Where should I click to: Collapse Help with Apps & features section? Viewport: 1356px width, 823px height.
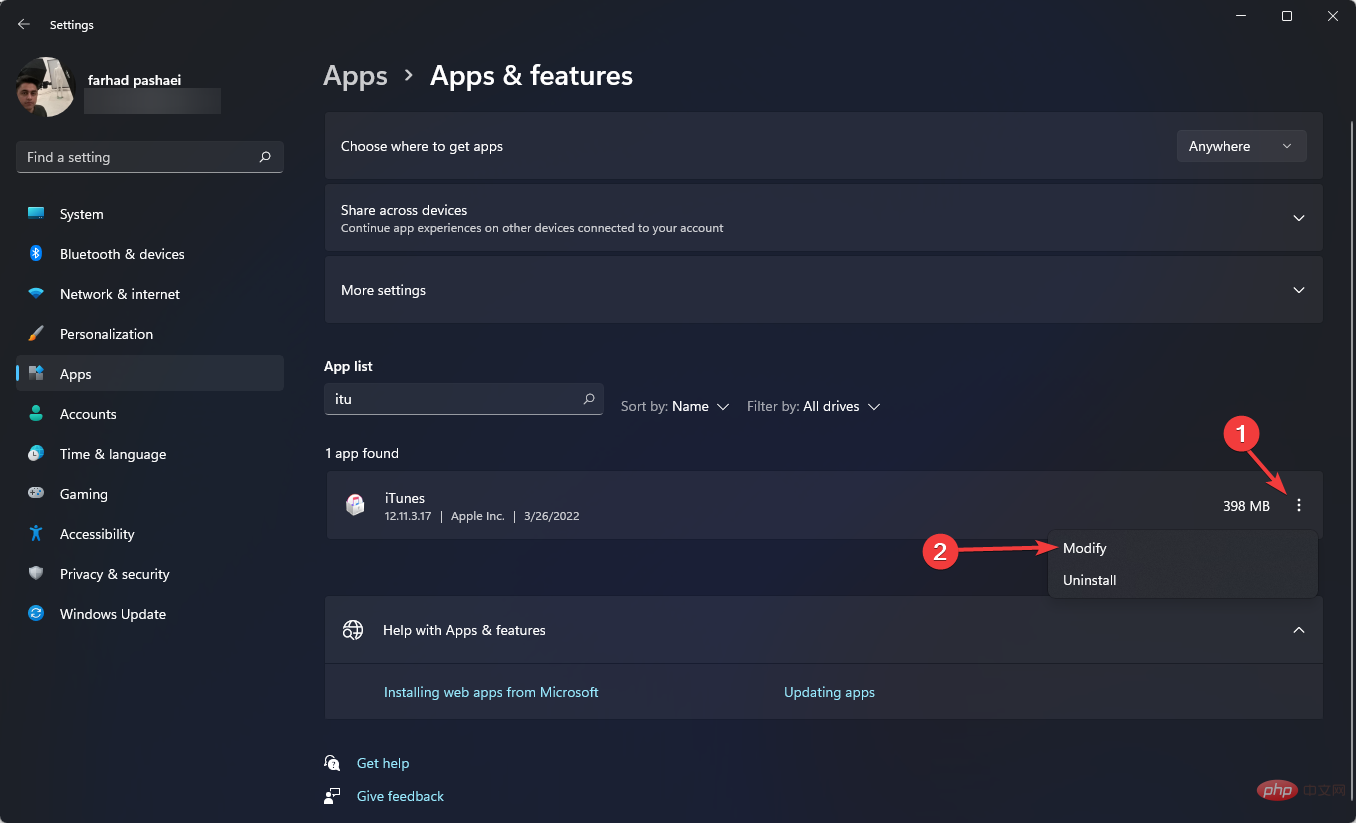point(1298,630)
